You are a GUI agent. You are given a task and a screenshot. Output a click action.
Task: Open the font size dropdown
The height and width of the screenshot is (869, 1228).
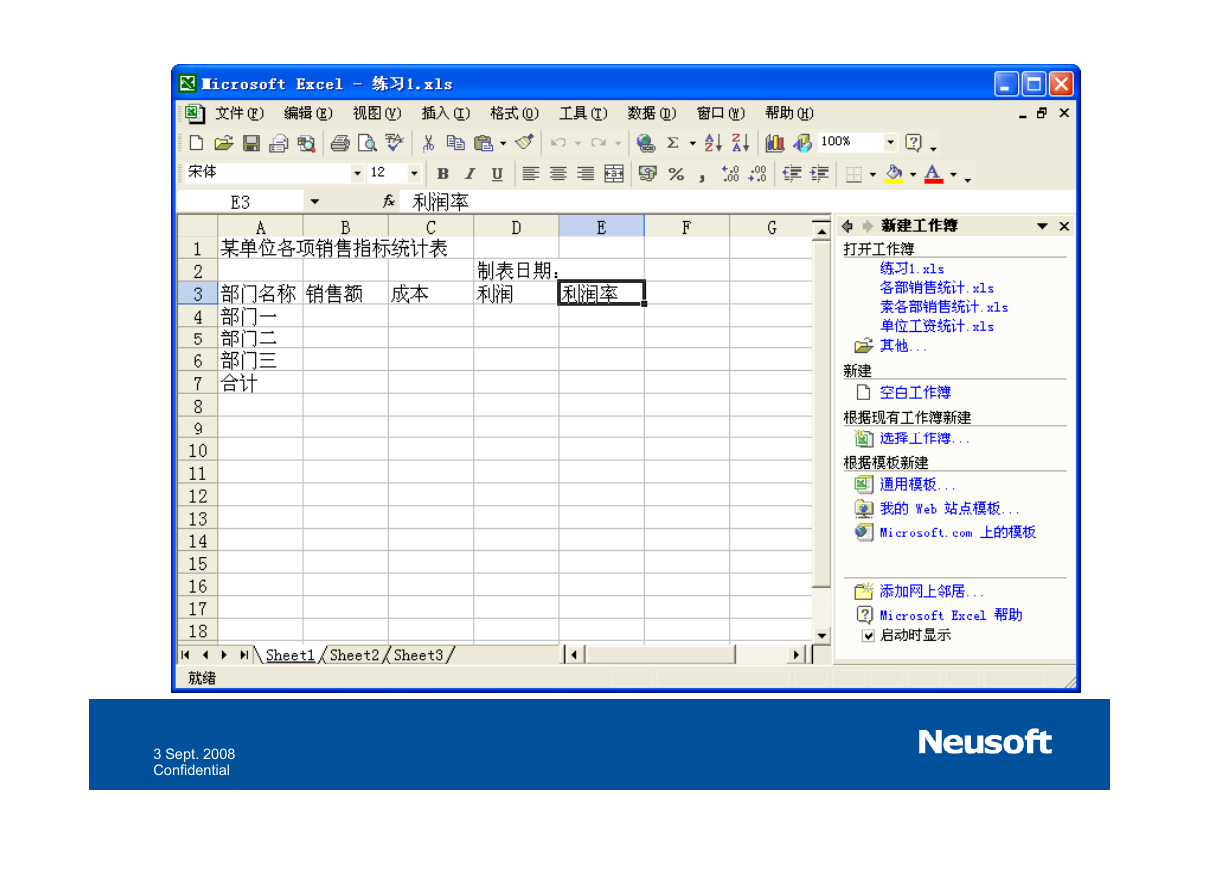click(x=415, y=173)
